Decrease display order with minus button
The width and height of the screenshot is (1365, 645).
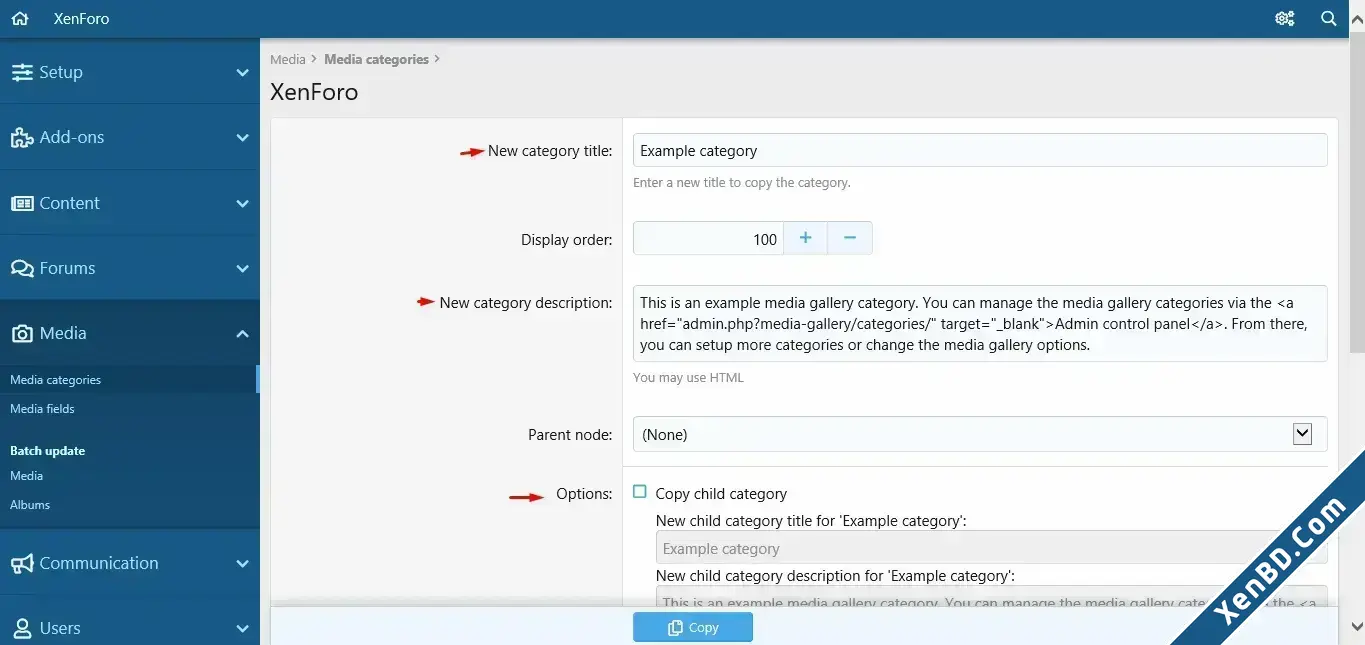coord(850,238)
